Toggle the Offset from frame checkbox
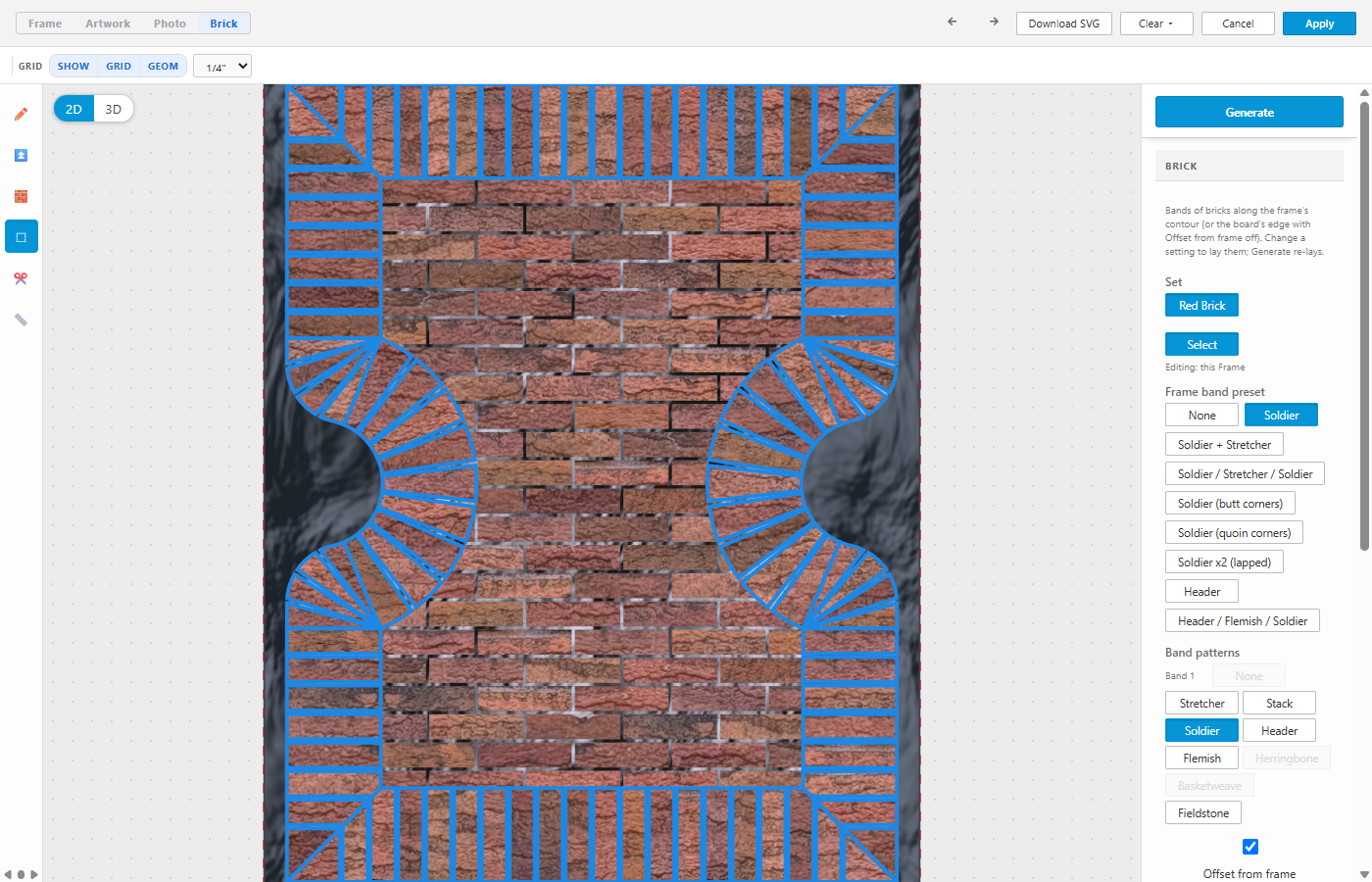The height and width of the screenshot is (882, 1372). coord(1250,847)
